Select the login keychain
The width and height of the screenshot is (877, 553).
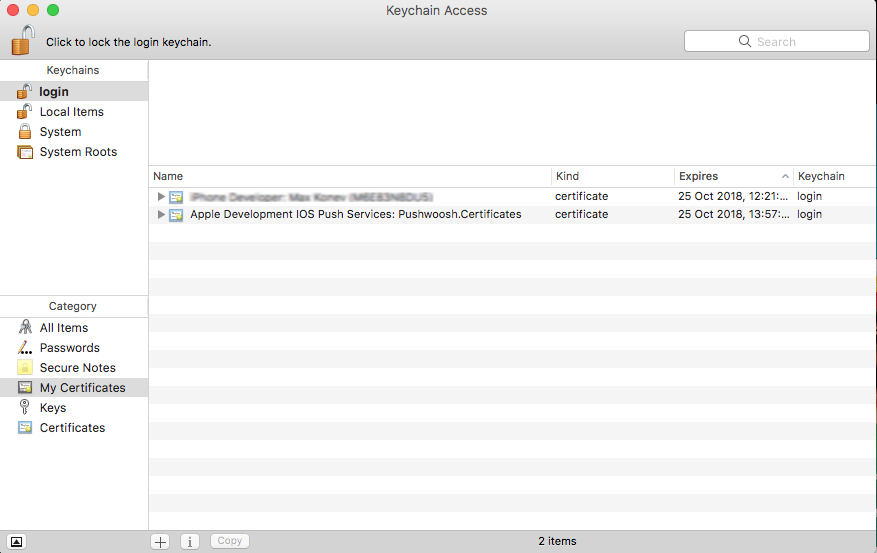coord(54,92)
